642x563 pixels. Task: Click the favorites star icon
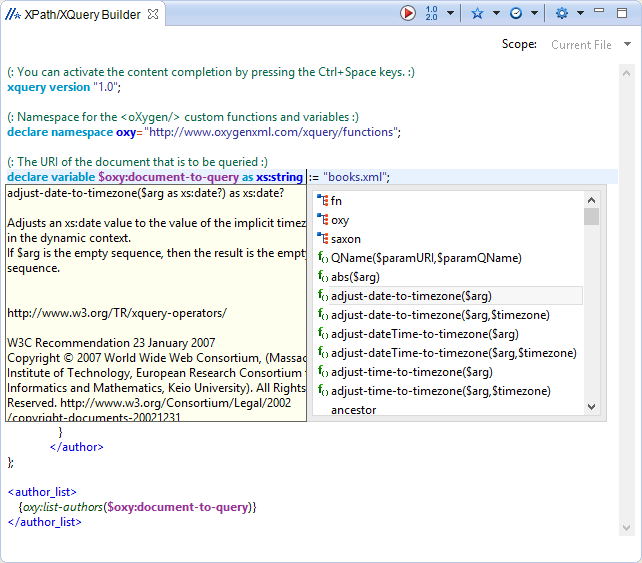point(477,14)
